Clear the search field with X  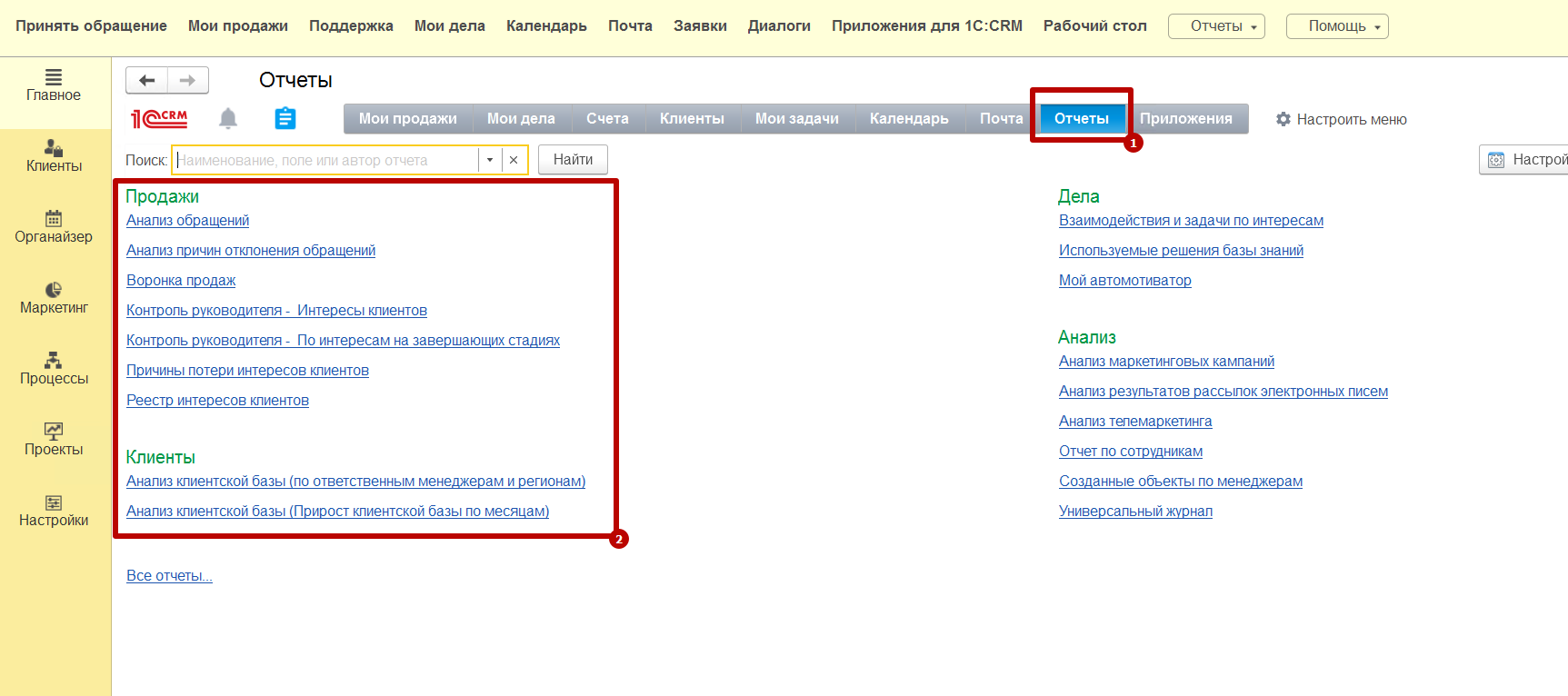click(514, 160)
